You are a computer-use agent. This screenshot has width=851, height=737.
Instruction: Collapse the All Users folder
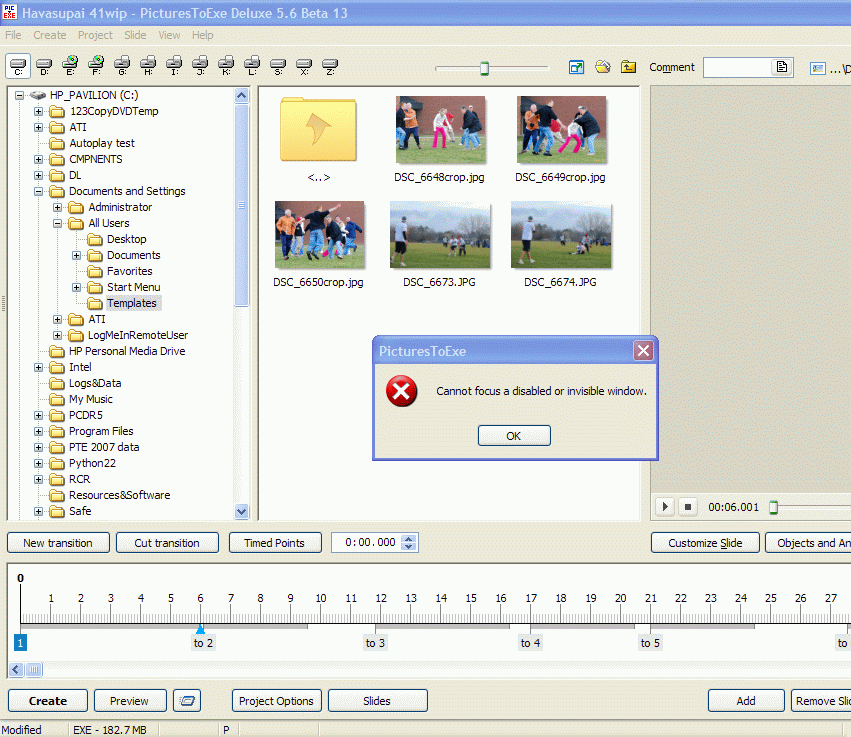coord(58,224)
